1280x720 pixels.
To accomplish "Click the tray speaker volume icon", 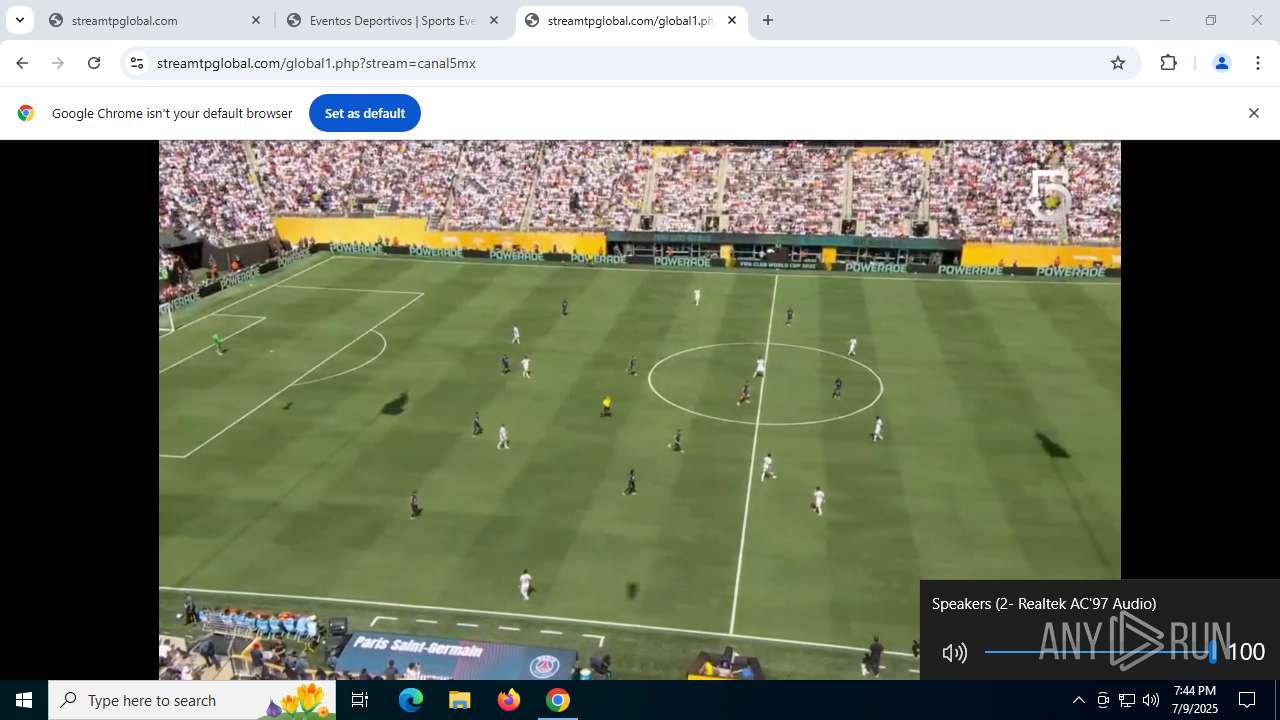I will (x=1151, y=700).
